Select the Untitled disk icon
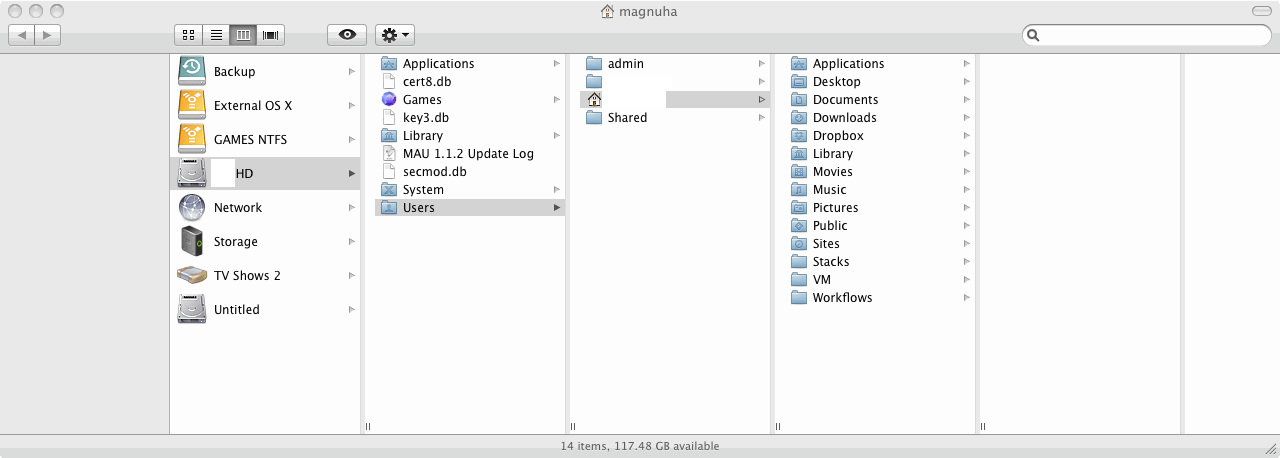1280x458 pixels. point(192,309)
